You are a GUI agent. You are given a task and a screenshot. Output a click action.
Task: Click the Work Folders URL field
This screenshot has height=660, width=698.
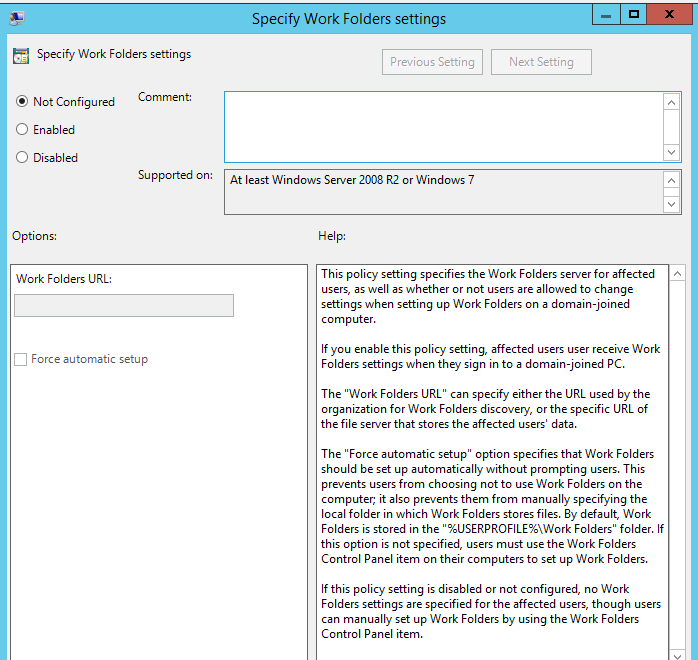tap(124, 306)
